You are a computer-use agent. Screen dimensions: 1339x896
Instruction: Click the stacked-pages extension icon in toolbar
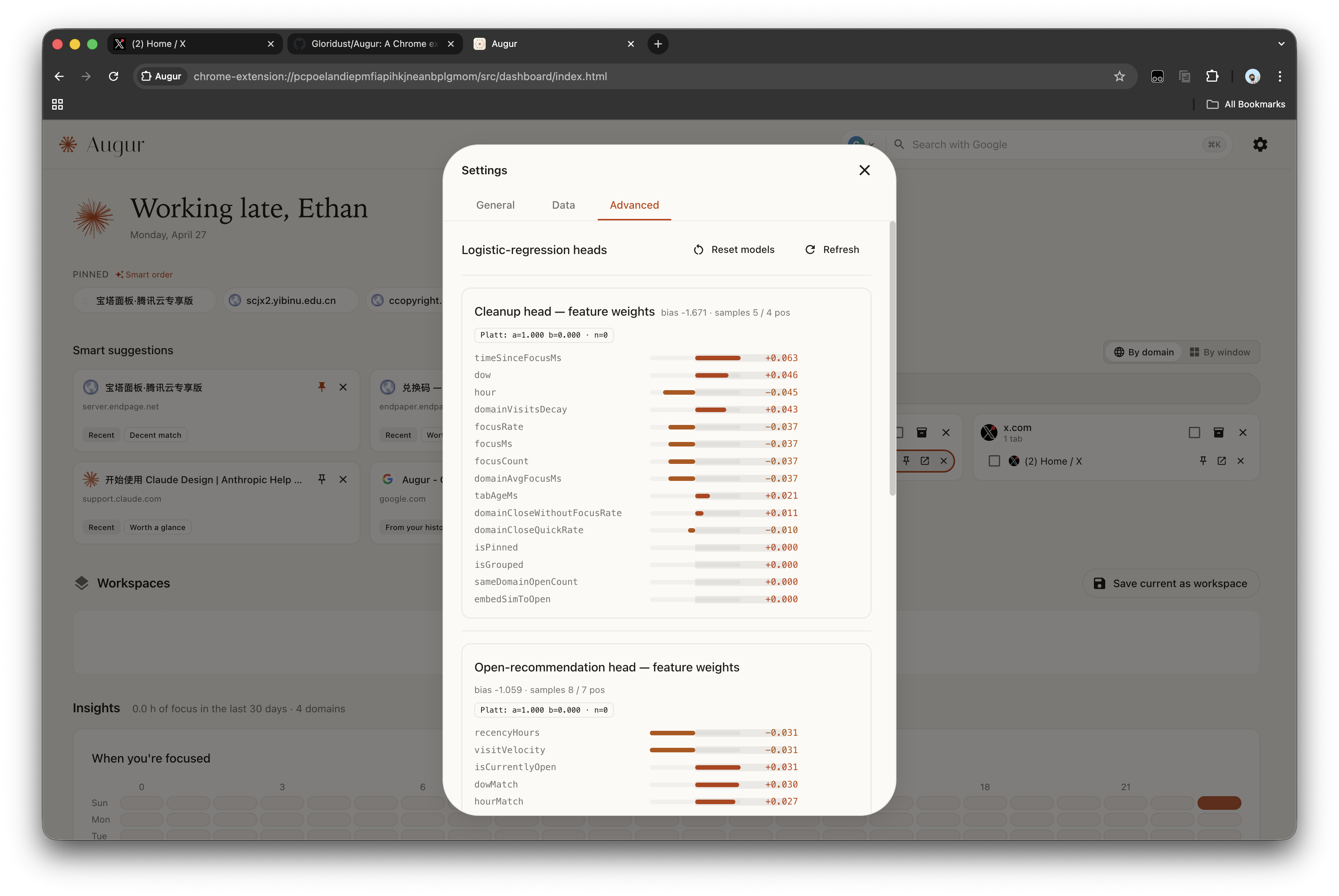pyautogui.click(x=1185, y=76)
